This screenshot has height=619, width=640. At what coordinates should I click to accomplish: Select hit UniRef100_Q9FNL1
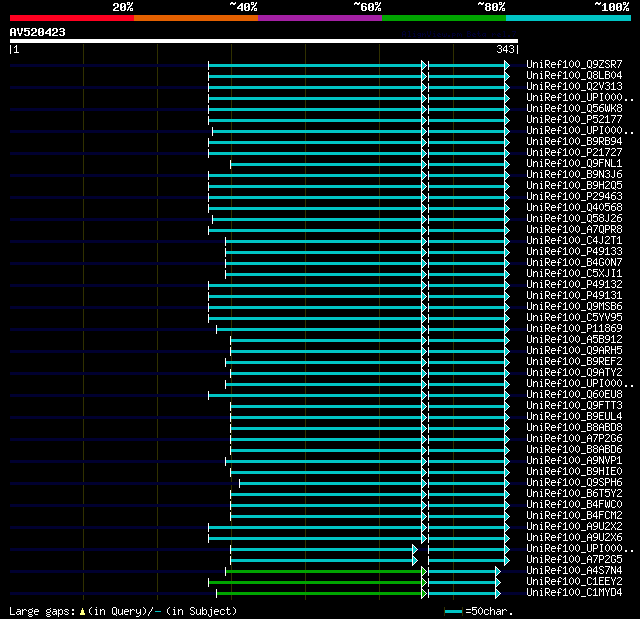coord(574,164)
